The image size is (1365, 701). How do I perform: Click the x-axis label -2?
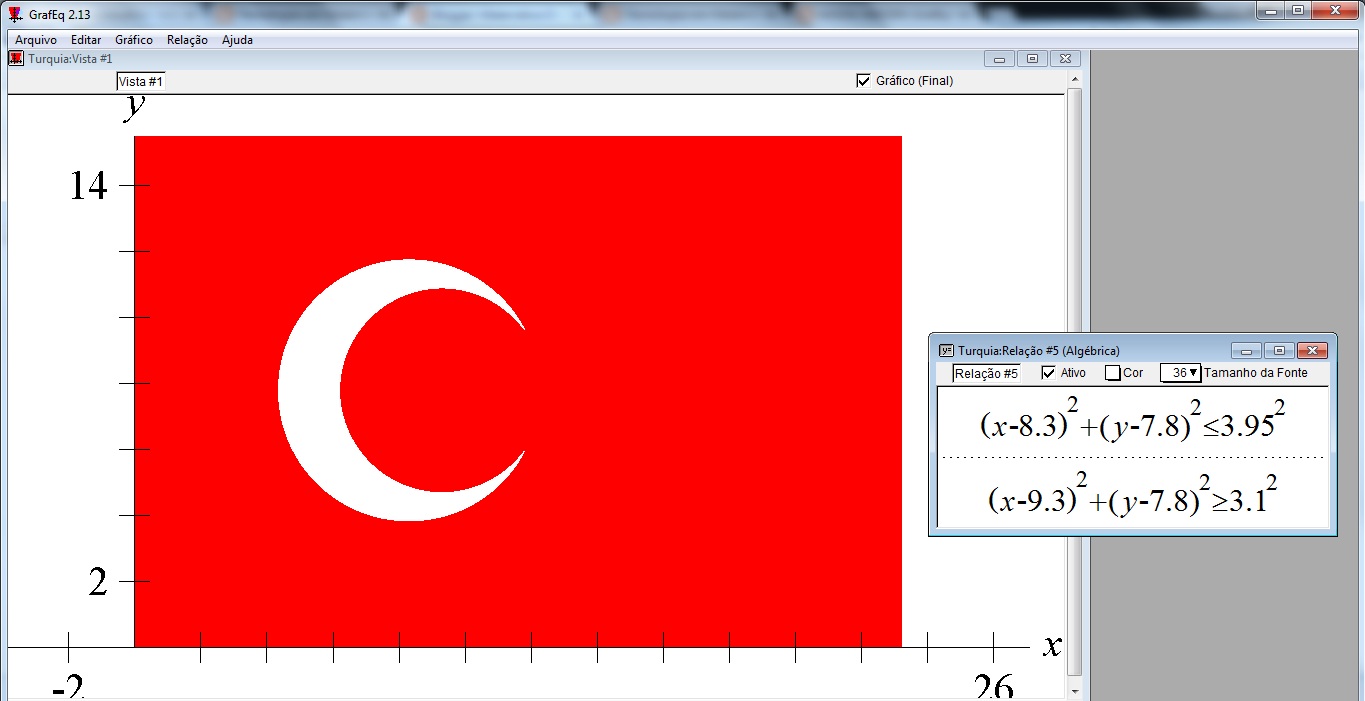point(69,687)
